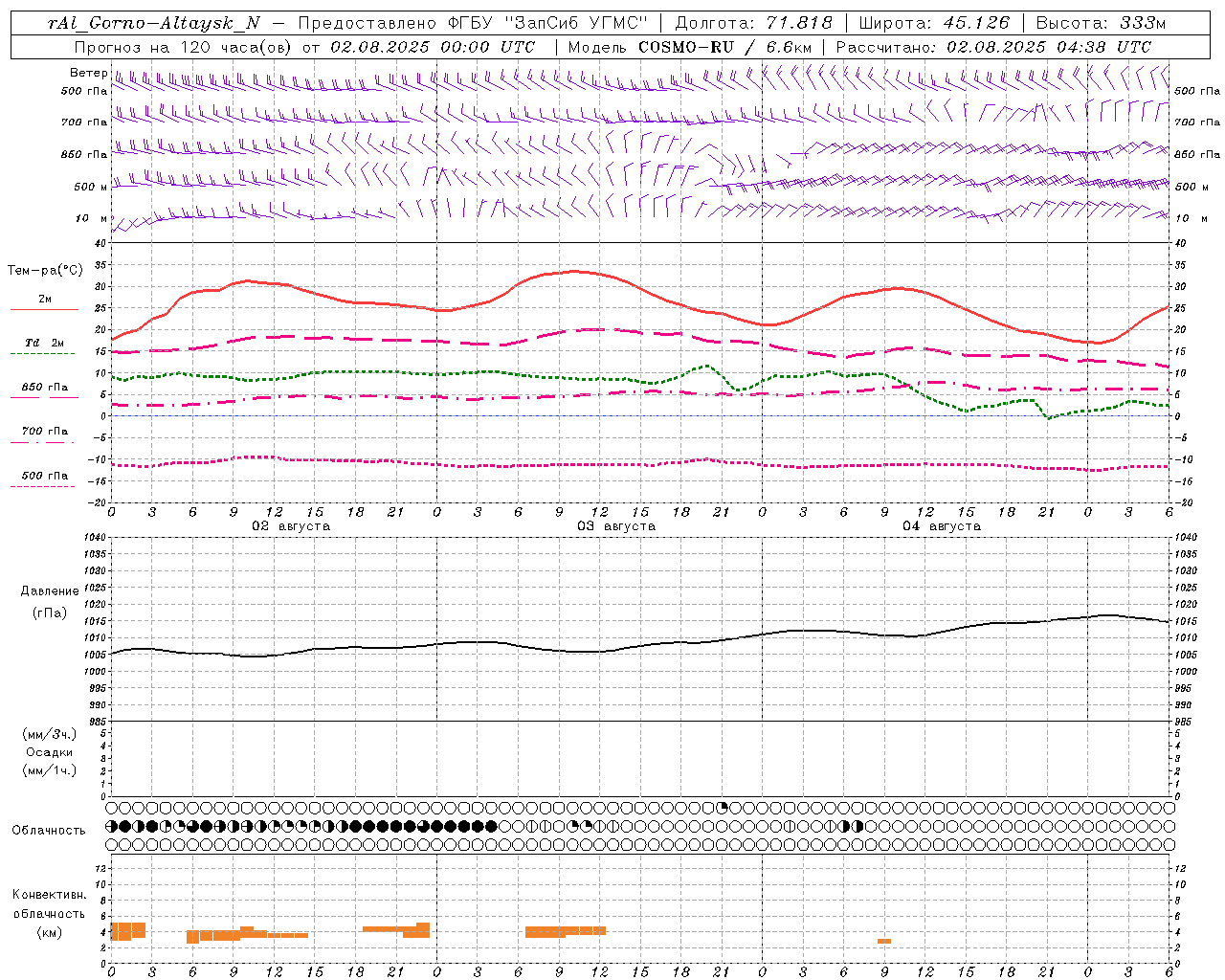The height and width of the screenshot is (980, 1225).
Task: Click the provider text ФГБУ "ЗапСиб УГМС"
Action: point(548,22)
